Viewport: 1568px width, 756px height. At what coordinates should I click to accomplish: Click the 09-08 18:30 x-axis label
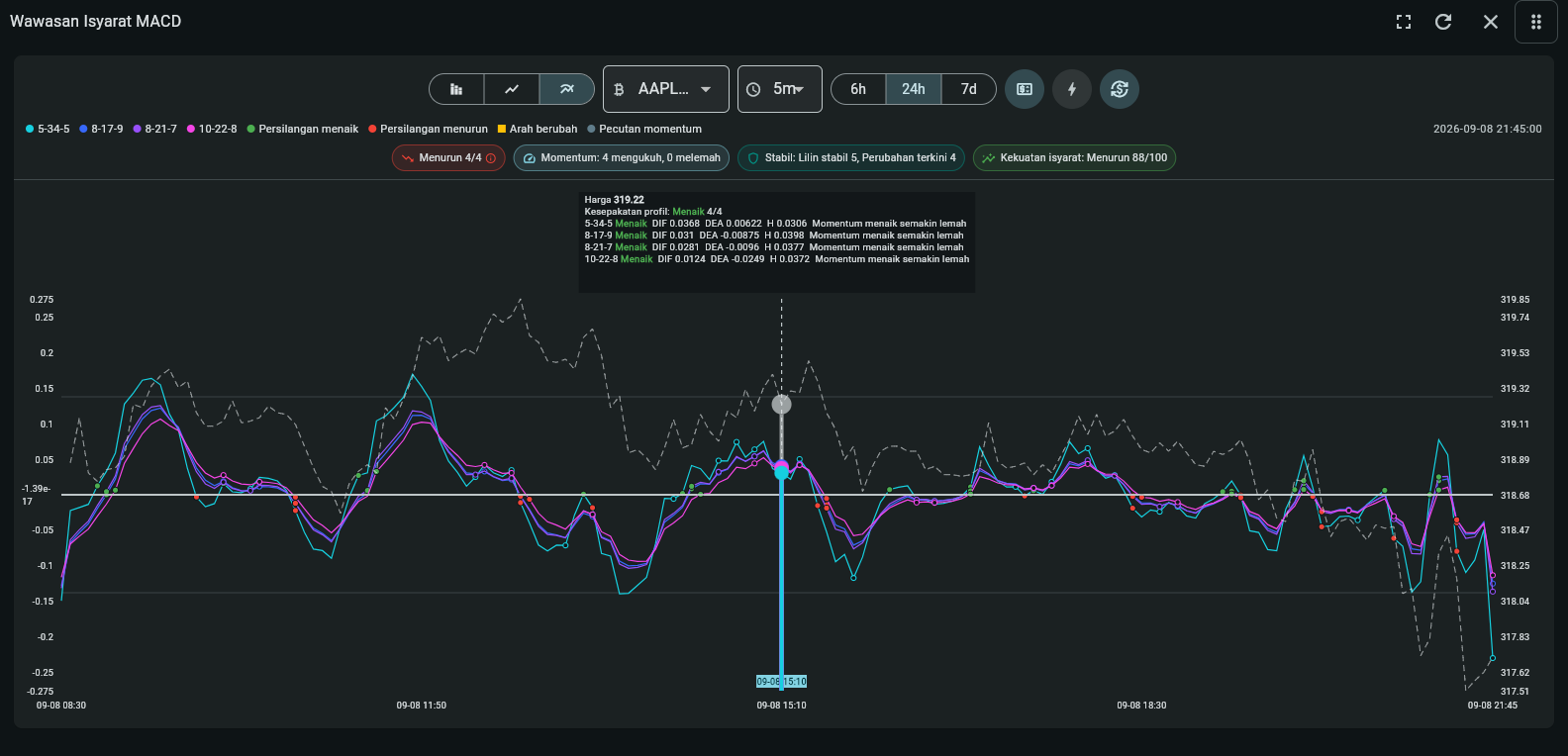pos(1142,706)
